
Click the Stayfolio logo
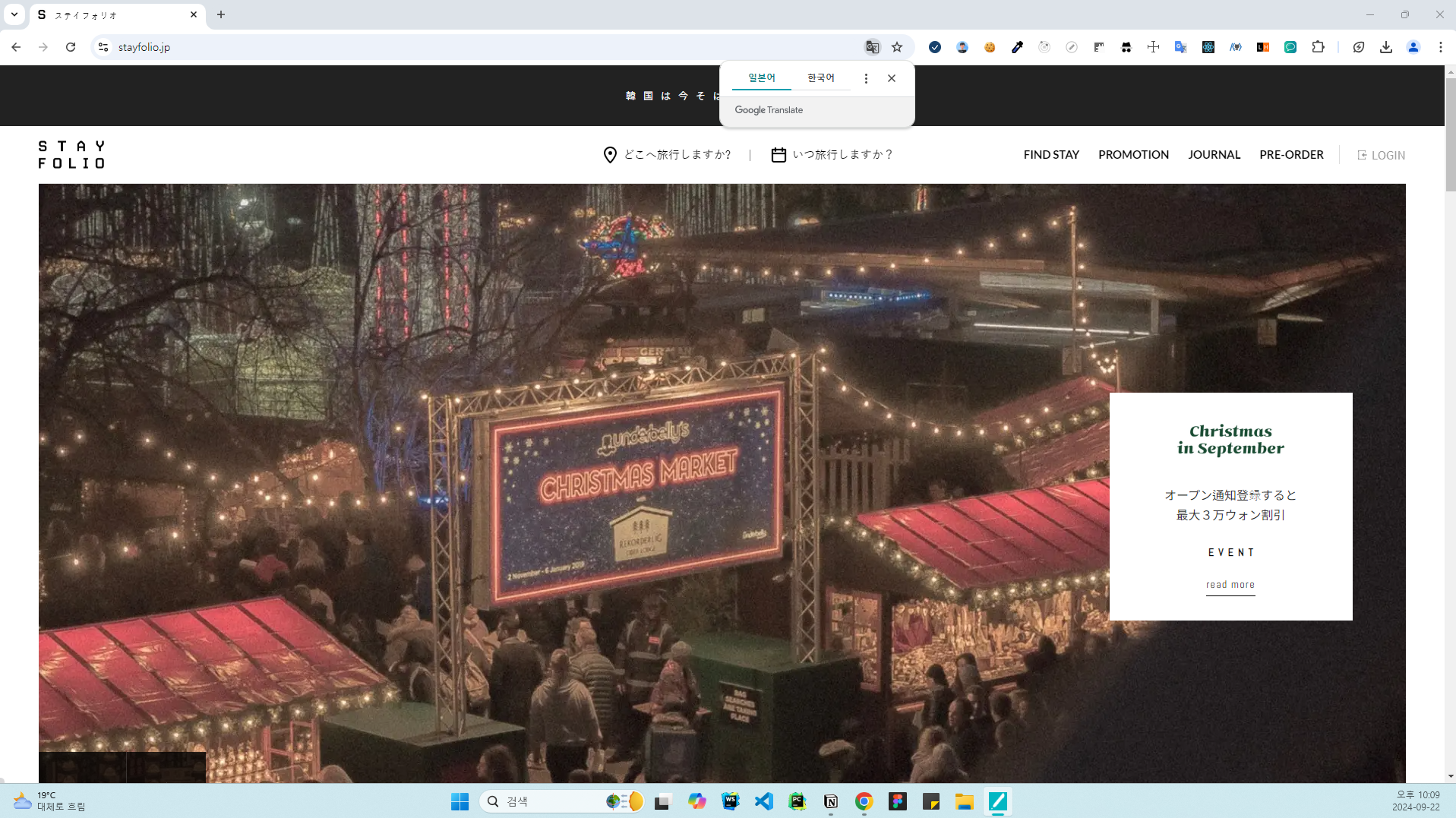71,154
